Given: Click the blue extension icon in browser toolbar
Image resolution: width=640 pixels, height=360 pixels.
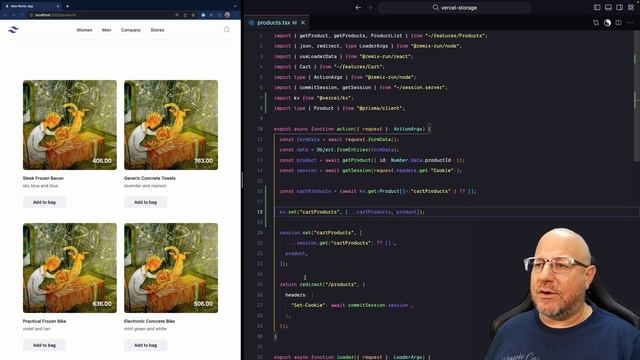Looking at the screenshot, I should pyautogui.click(x=203, y=15).
